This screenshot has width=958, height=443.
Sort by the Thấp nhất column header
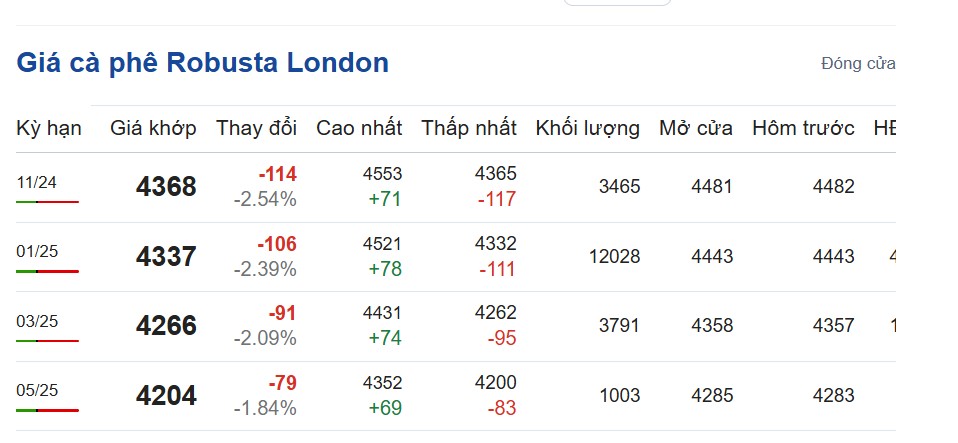tap(468, 128)
